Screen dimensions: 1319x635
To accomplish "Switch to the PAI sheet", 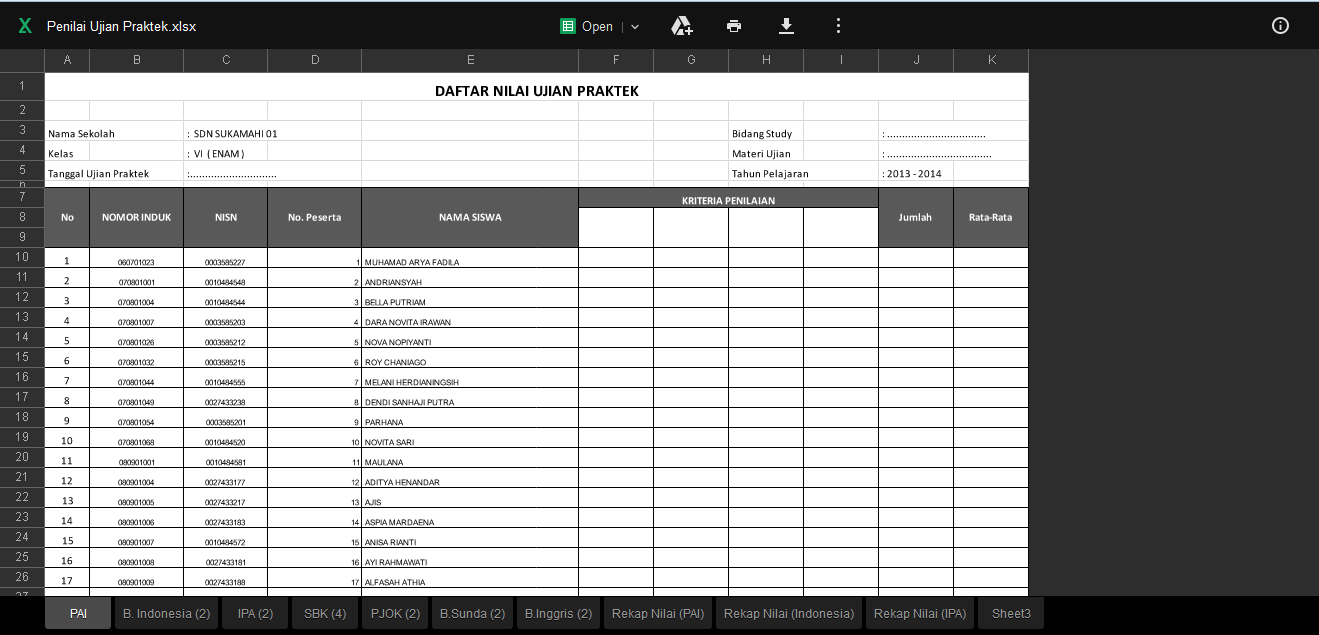I will [x=78, y=613].
